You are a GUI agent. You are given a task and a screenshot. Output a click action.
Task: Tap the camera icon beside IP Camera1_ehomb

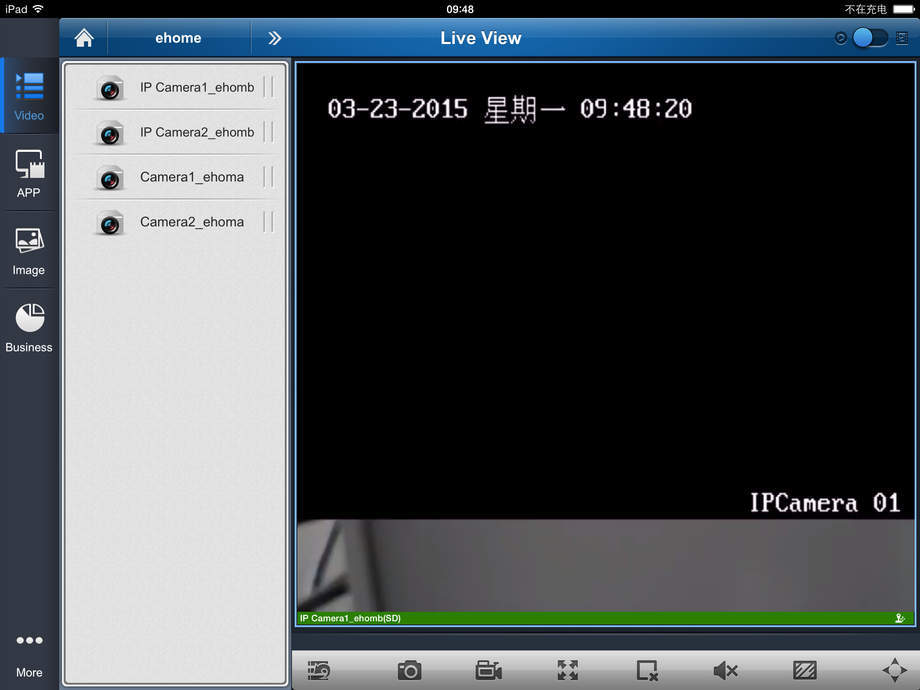tap(110, 89)
